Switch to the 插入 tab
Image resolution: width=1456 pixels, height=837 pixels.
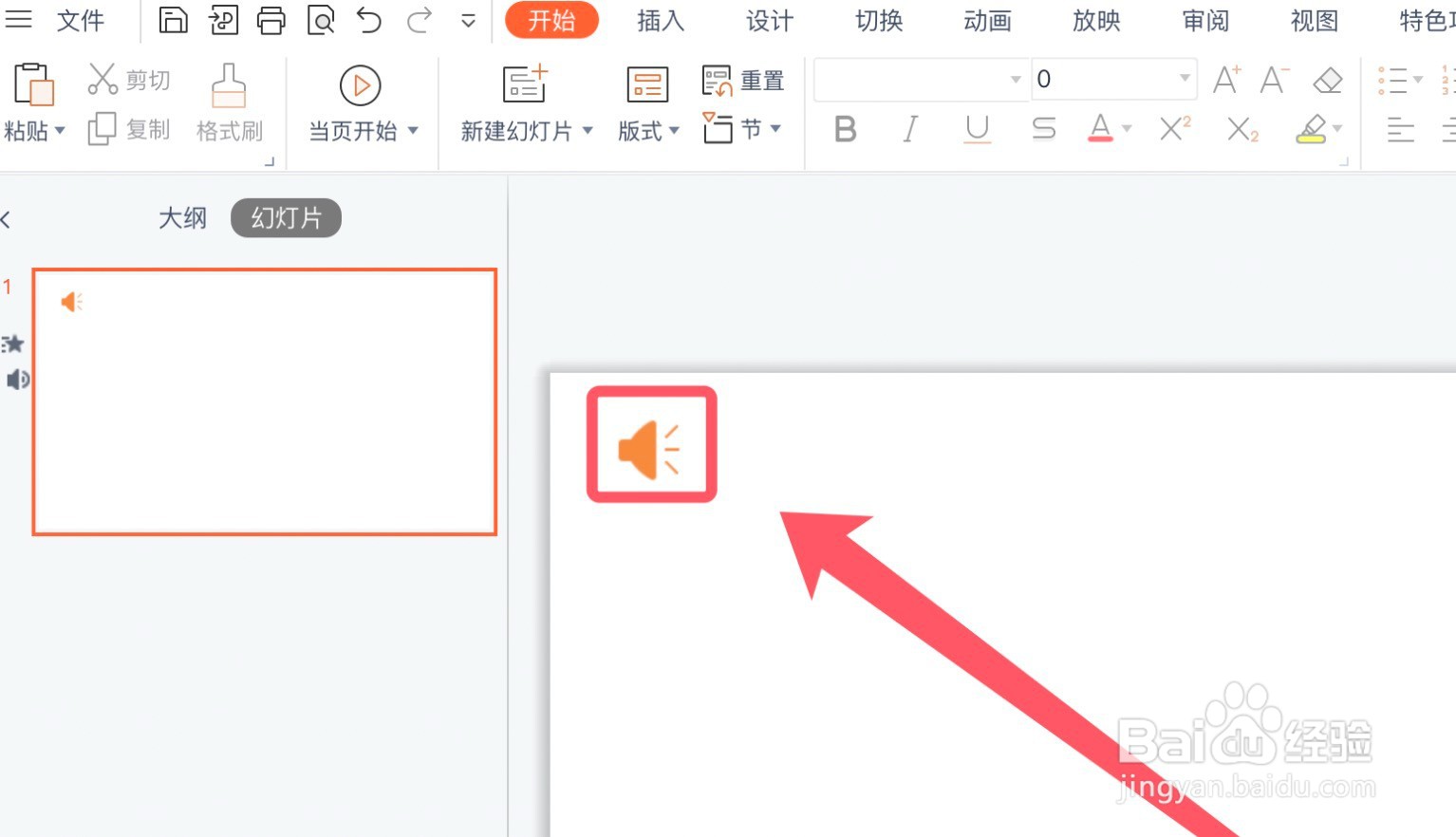661,21
